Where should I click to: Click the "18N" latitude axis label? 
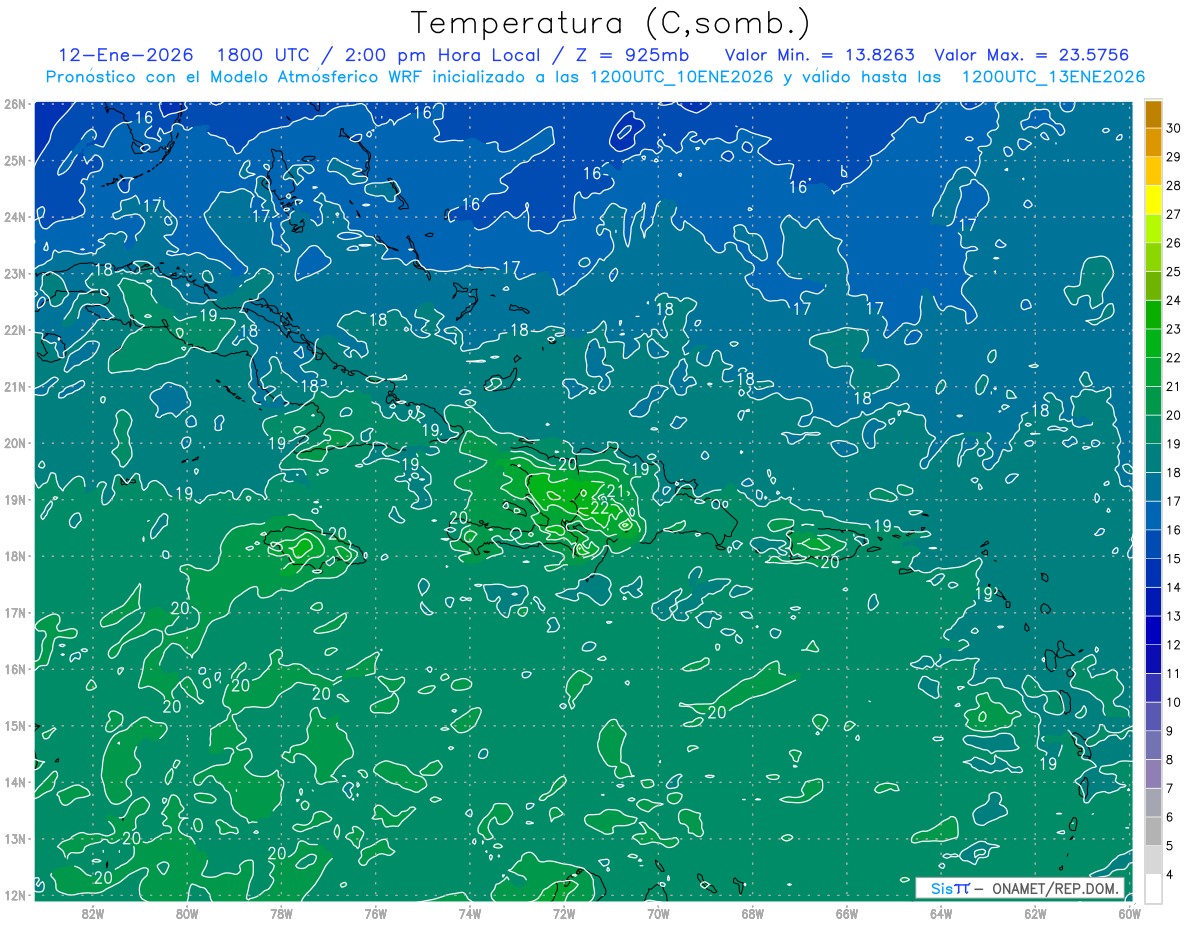pos(15,556)
